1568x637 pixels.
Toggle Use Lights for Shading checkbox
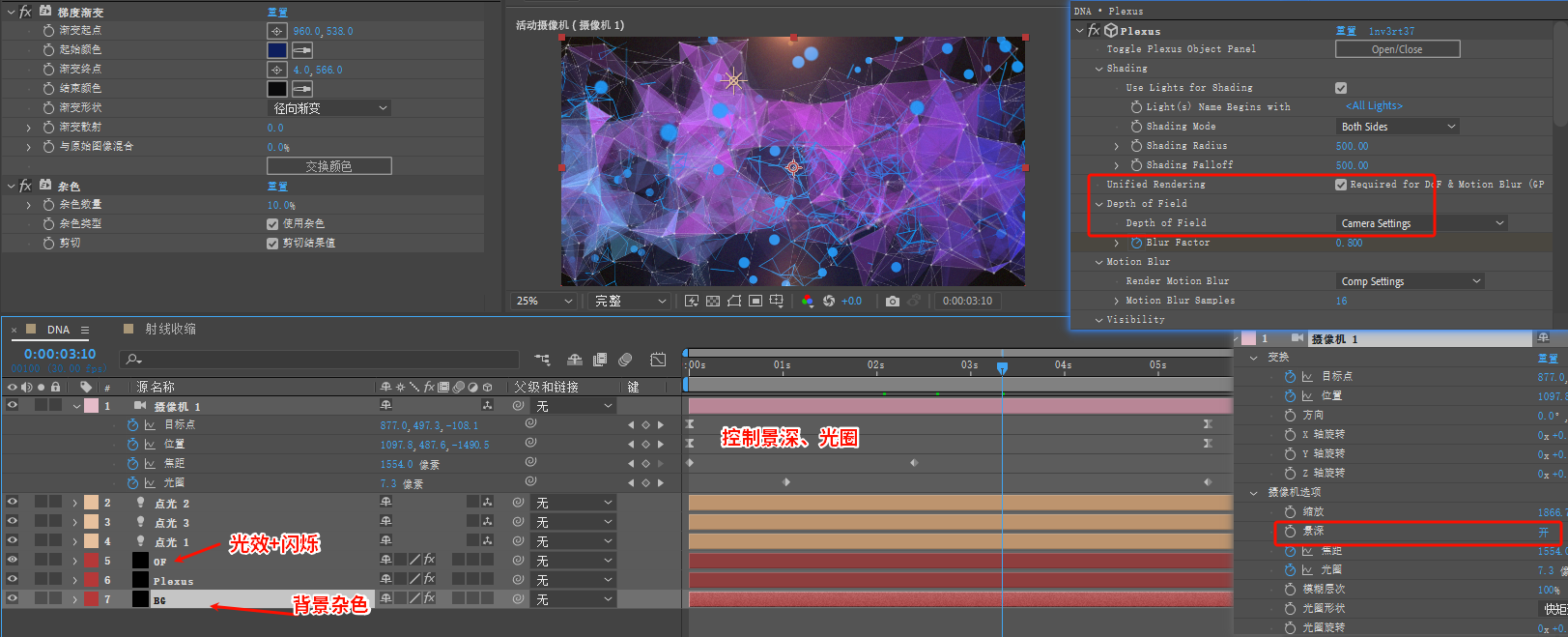tap(1341, 88)
